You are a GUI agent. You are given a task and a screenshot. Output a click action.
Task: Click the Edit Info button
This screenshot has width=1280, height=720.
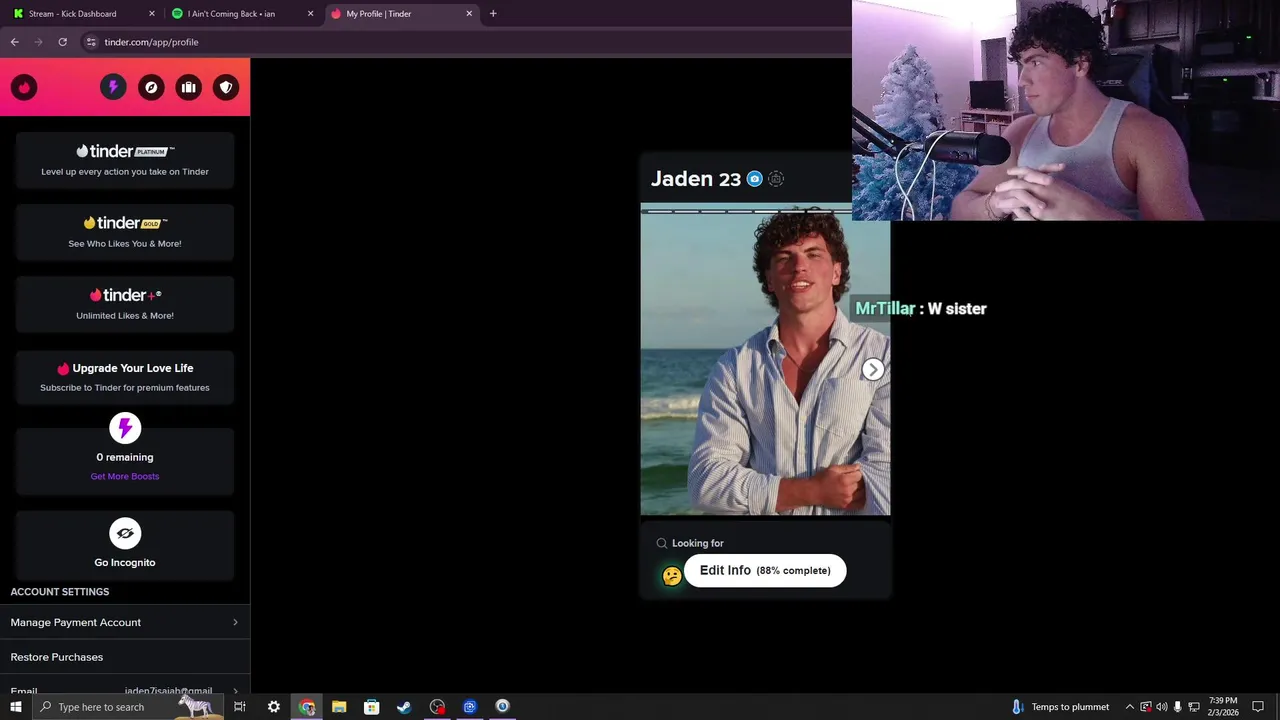pyautogui.click(x=765, y=570)
